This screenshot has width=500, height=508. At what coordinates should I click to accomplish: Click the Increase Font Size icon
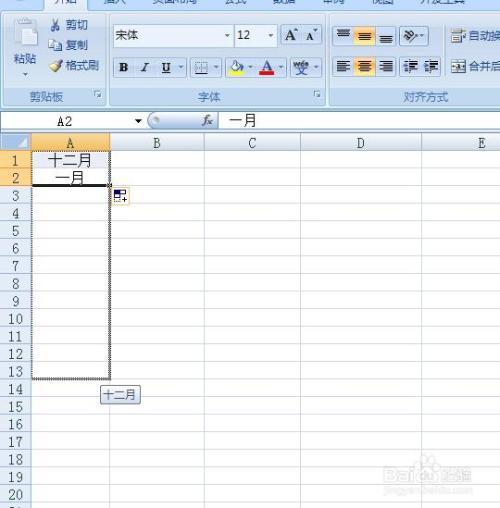point(291,35)
